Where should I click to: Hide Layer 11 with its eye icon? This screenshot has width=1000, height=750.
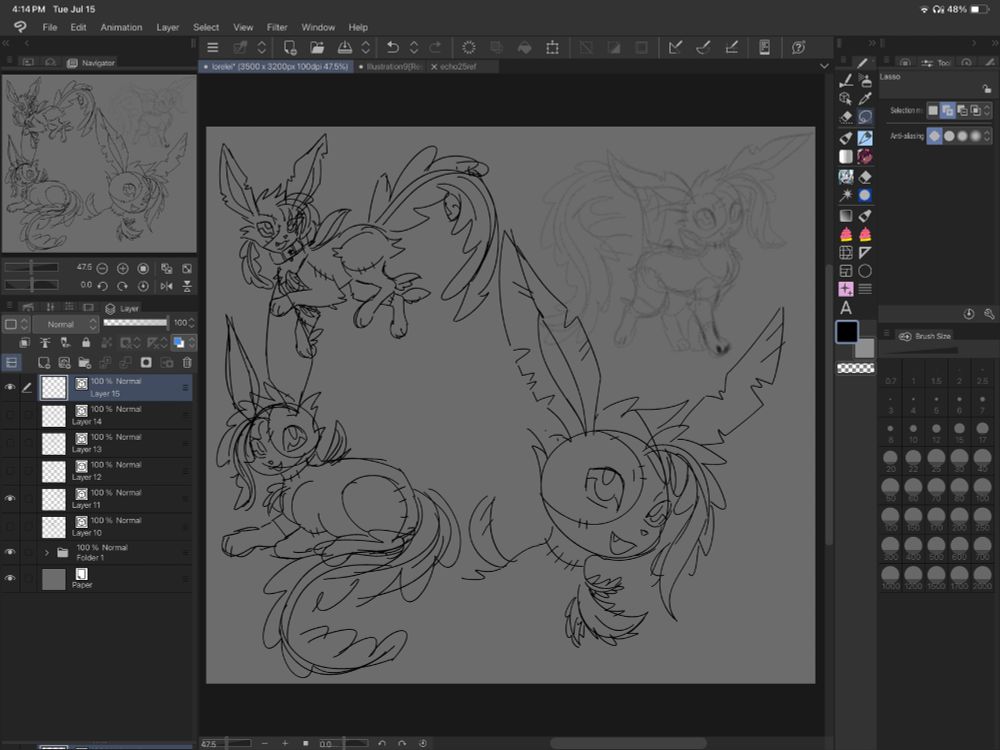(x=10, y=499)
